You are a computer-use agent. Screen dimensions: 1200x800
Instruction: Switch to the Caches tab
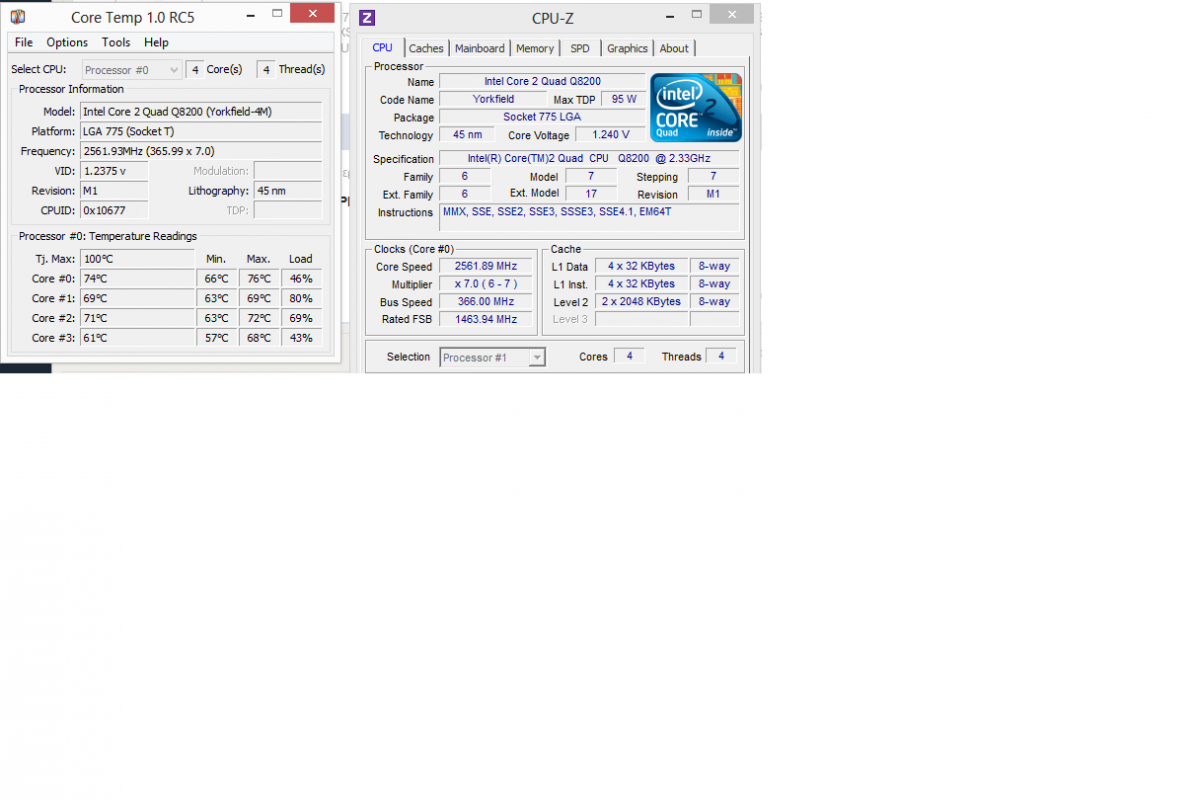[x=426, y=48]
